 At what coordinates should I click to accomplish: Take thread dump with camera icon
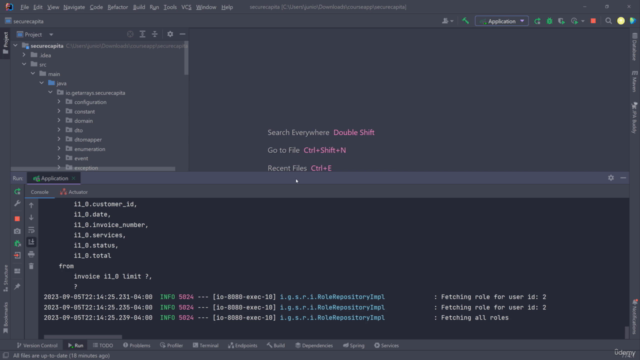pyautogui.click(x=17, y=231)
